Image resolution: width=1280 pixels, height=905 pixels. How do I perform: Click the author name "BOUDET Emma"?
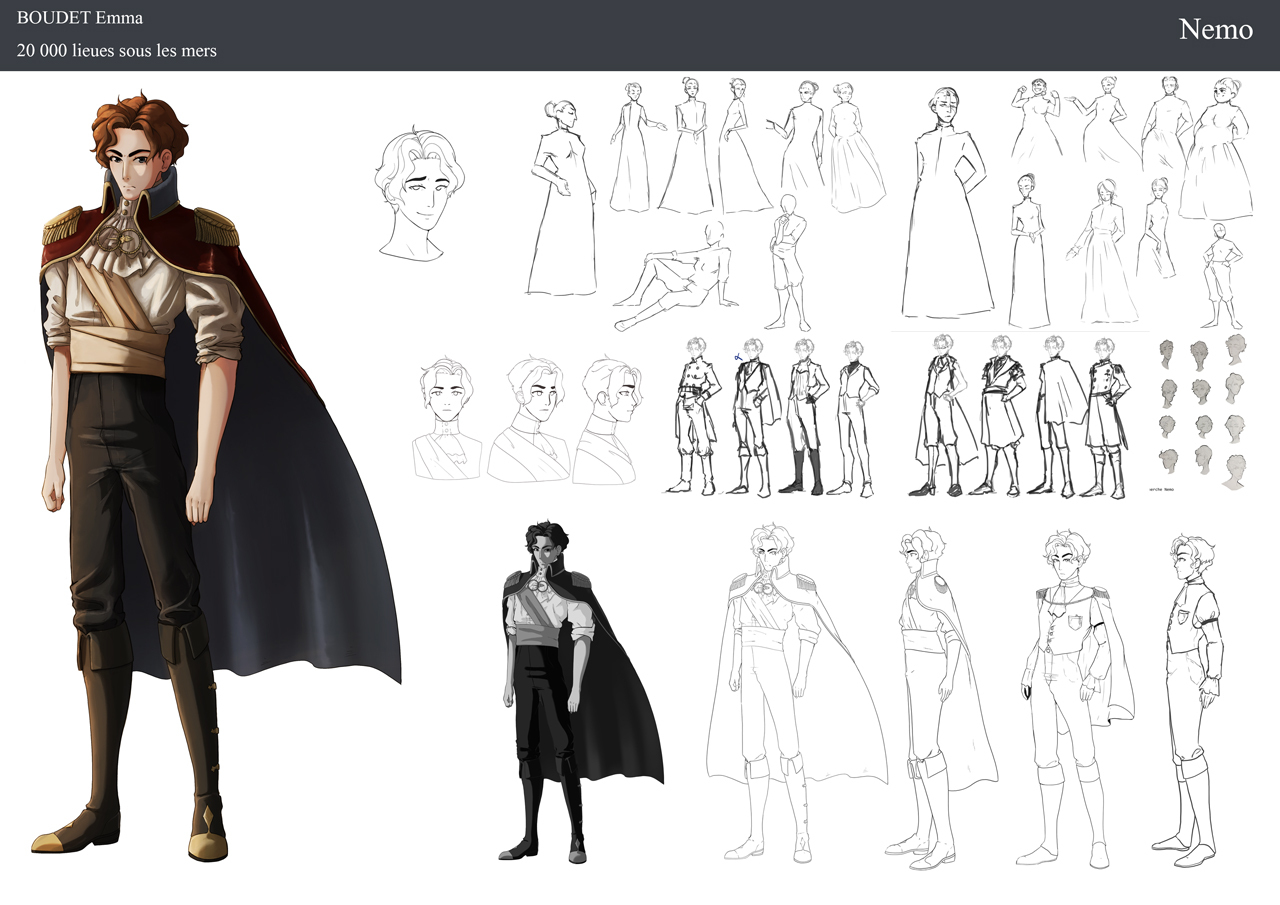pyautogui.click(x=80, y=18)
